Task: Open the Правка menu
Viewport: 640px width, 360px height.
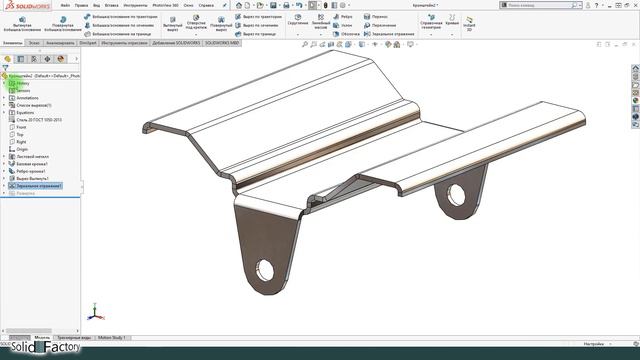Action: (81, 6)
